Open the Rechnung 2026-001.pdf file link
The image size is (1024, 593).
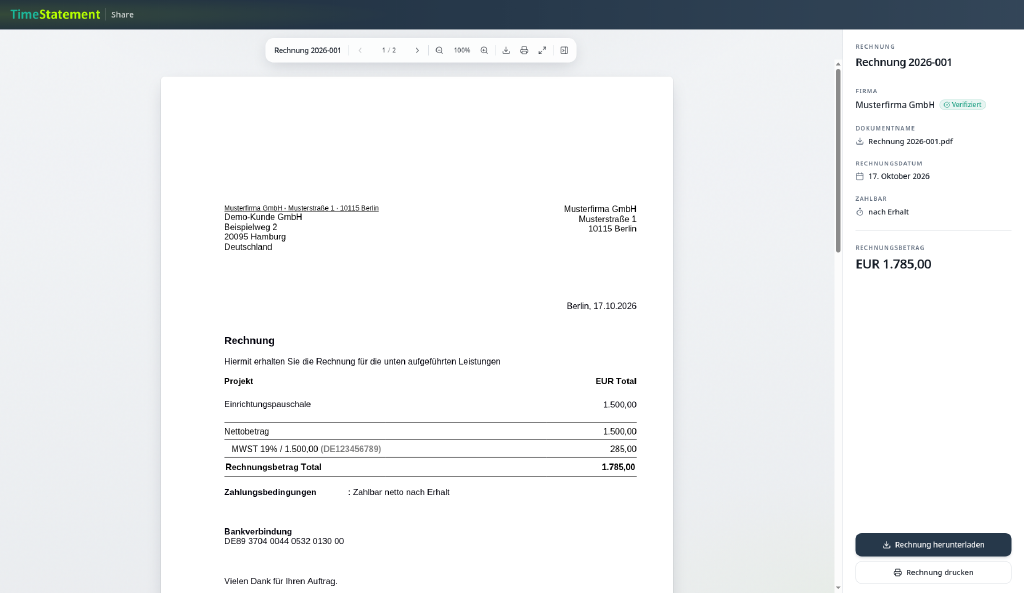tap(910, 141)
